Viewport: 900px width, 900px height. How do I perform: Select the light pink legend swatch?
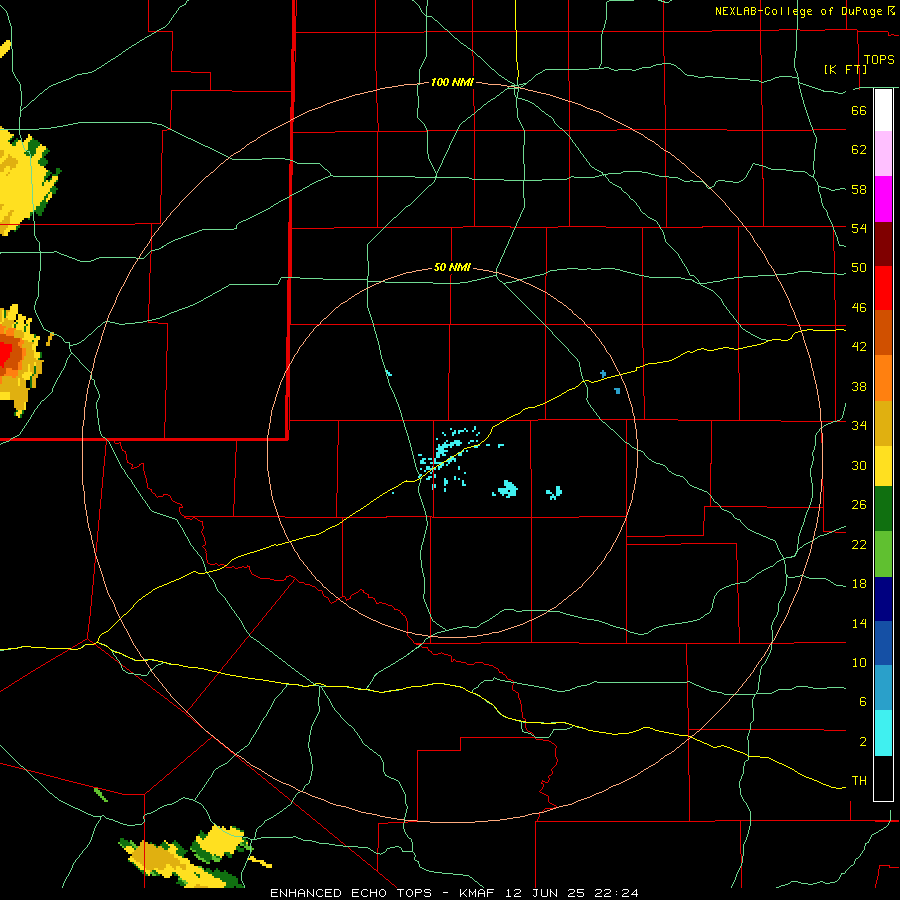click(883, 153)
